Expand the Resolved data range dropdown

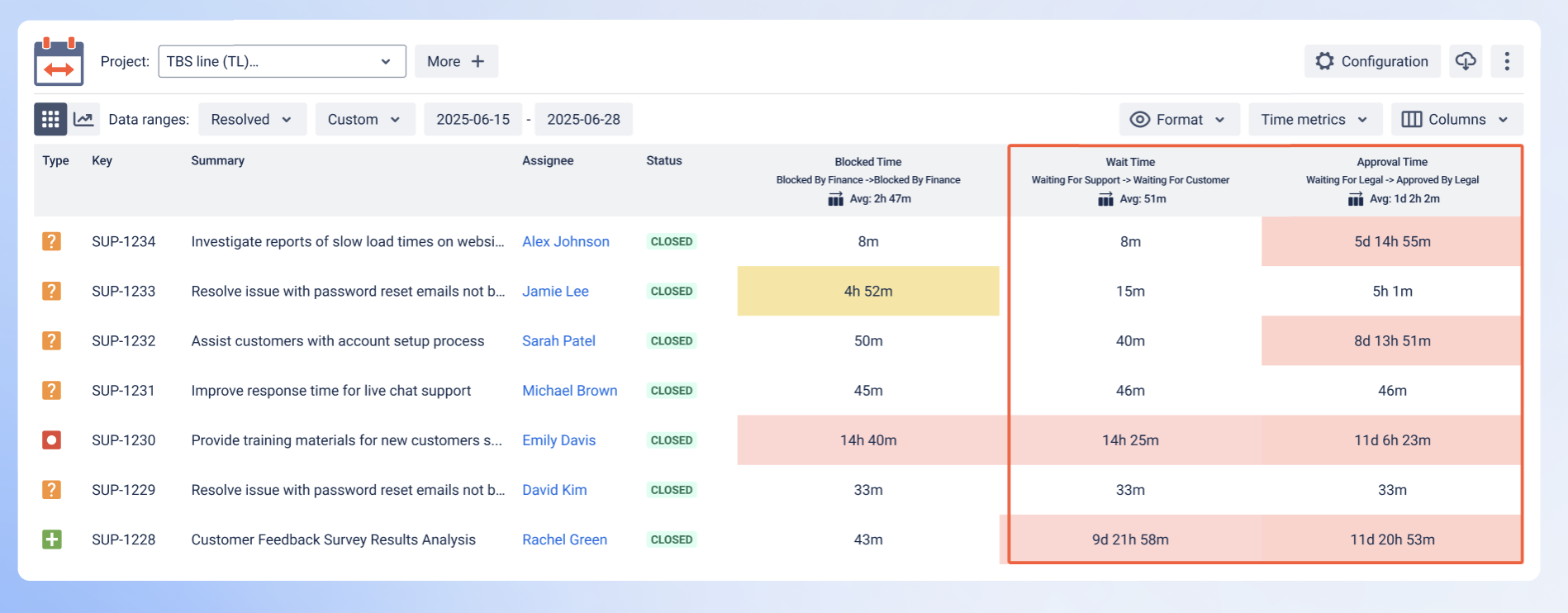pos(252,119)
